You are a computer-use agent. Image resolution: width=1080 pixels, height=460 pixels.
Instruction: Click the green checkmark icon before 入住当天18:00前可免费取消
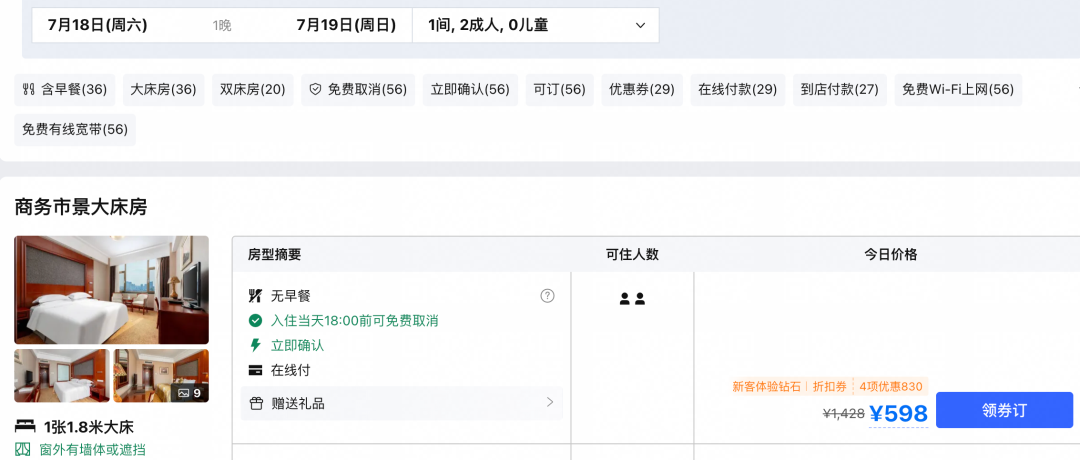point(255,321)
